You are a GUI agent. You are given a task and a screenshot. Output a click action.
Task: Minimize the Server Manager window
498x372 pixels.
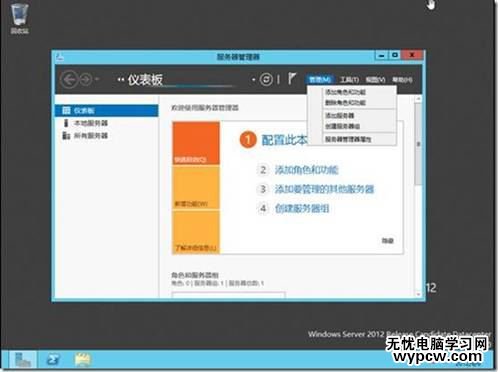click(x=382, y=55)
